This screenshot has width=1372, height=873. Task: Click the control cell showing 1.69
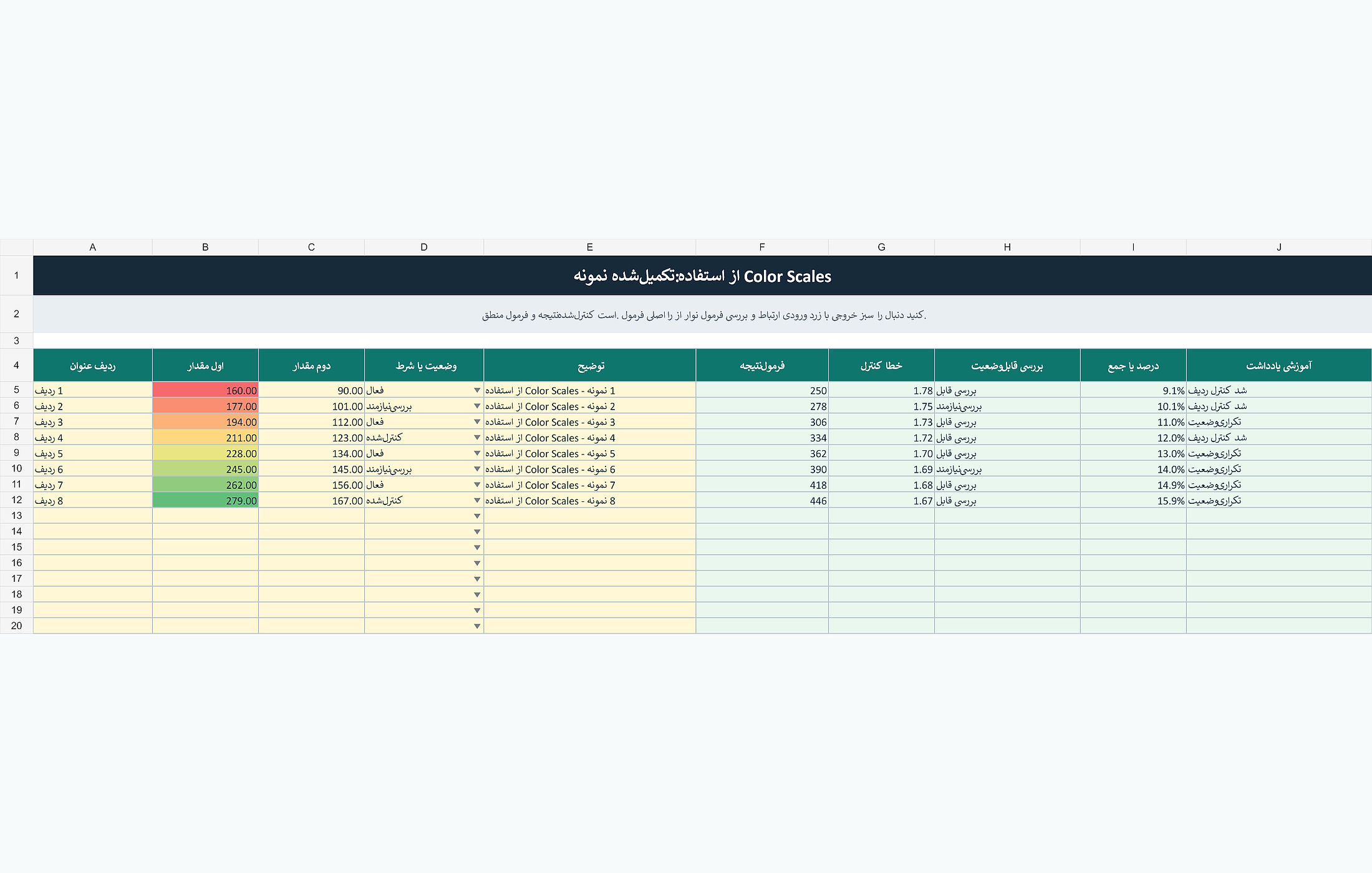[x=881, y=469]
